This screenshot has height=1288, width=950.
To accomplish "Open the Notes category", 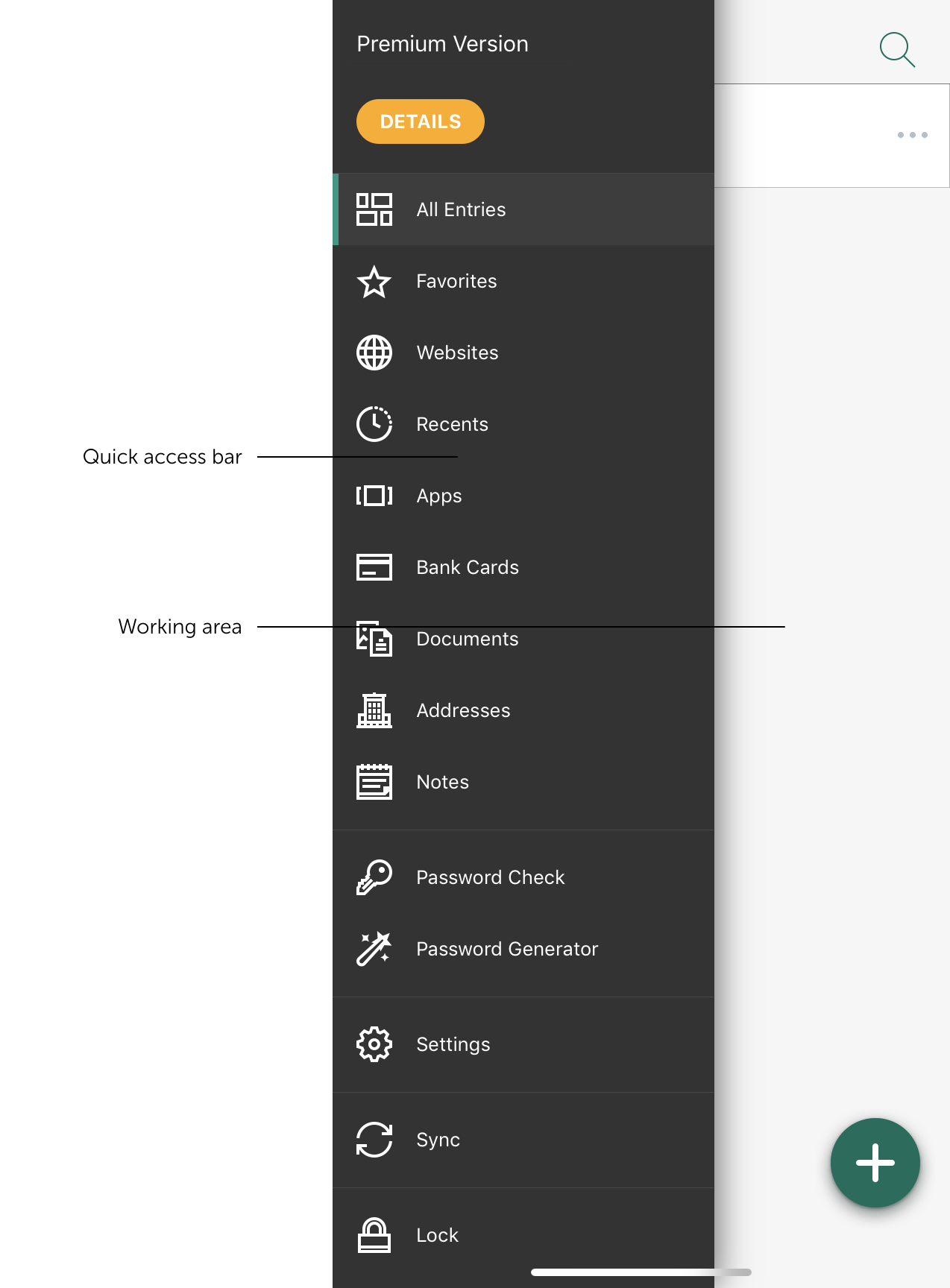I will tap(443, 783).
